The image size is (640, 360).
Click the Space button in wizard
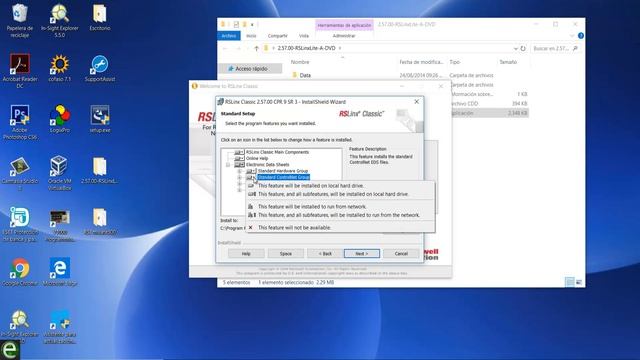coord(286,253)
